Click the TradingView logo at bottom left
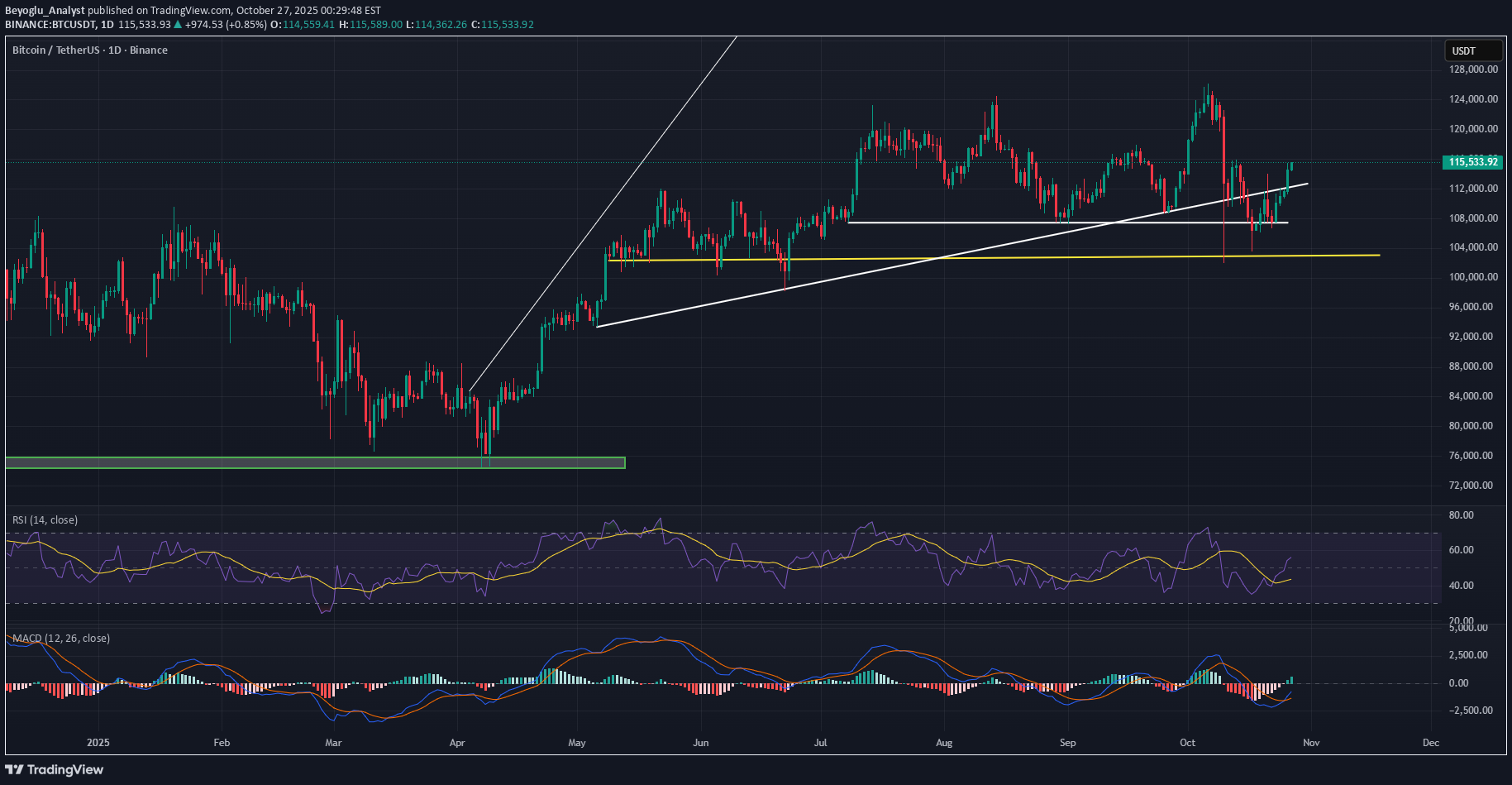The height and width of the screenshot is (785, 1512). pos(55,769)
